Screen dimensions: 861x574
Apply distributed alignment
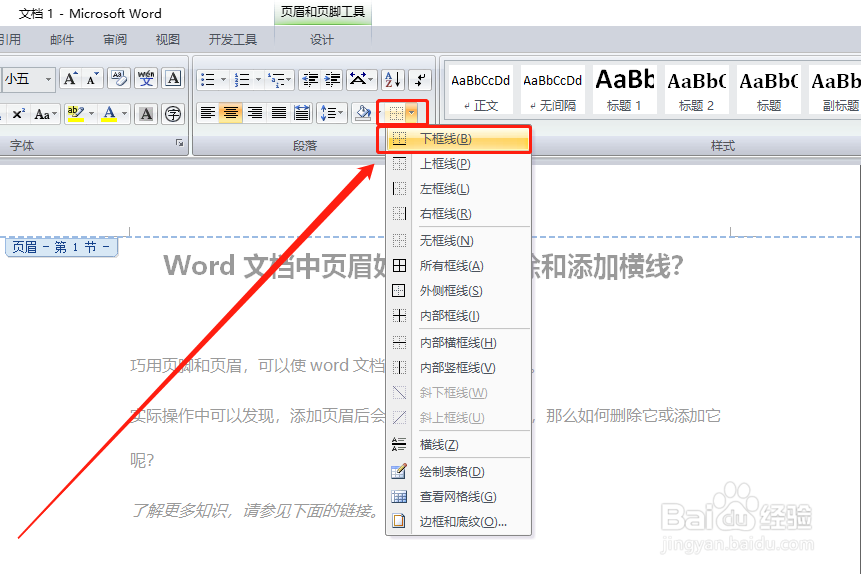tap(302, 114)
